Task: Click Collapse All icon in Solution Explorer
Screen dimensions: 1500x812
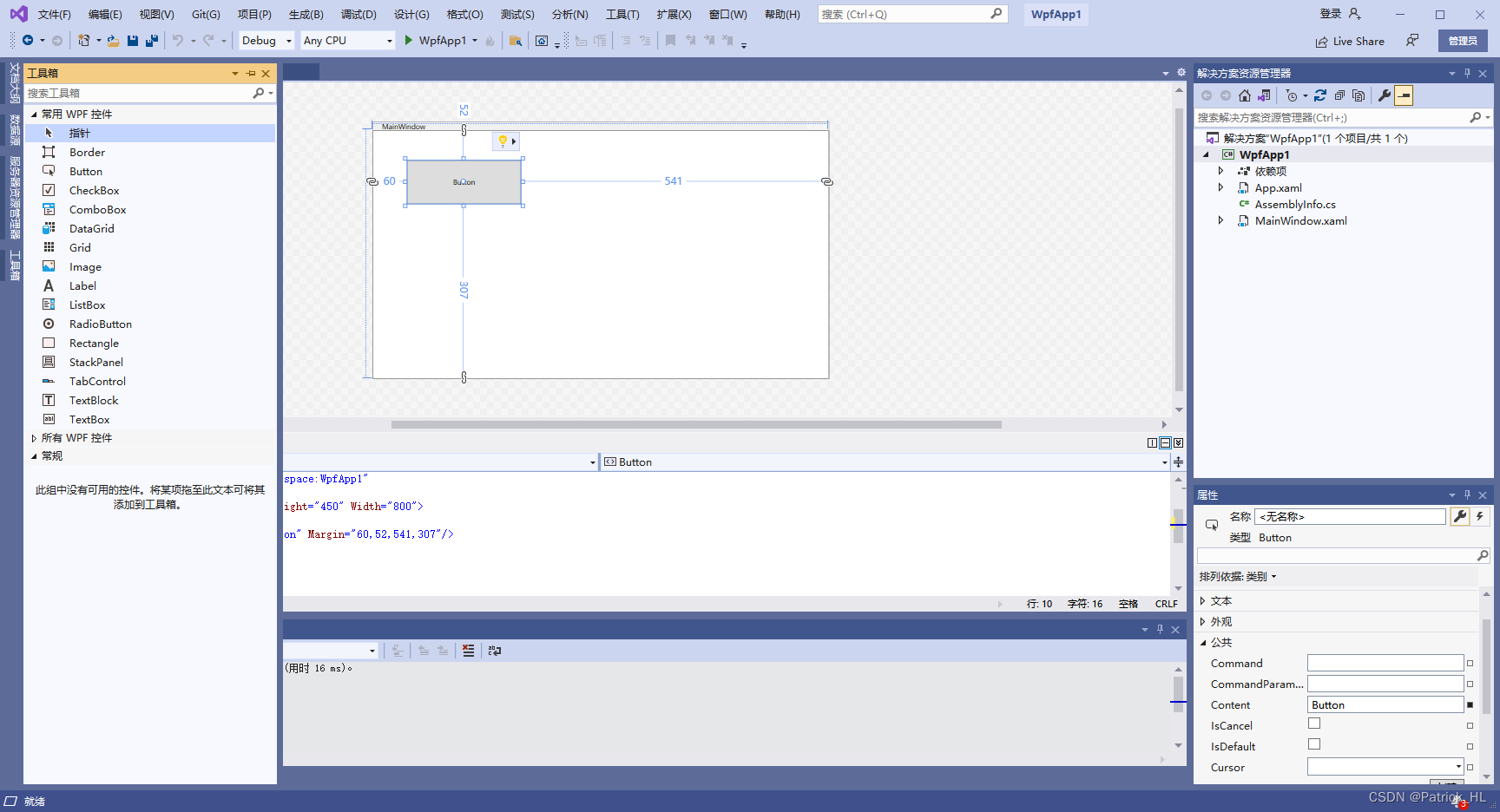Action: click(x=1339, y=95)
